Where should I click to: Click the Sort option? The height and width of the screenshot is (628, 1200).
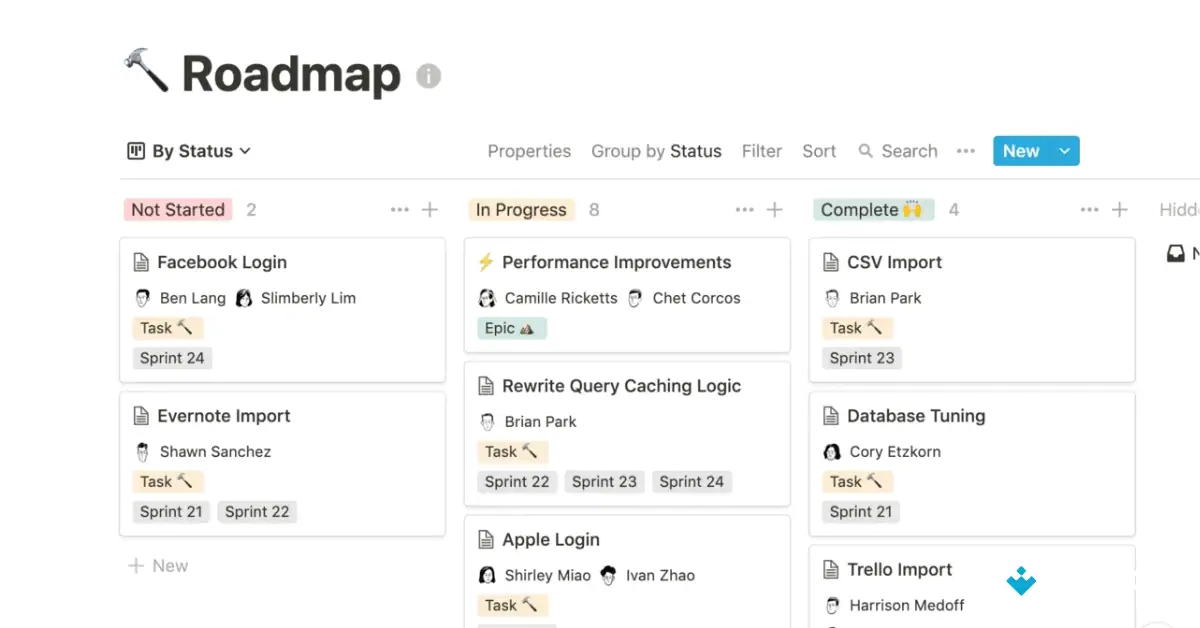coord(818,151)
